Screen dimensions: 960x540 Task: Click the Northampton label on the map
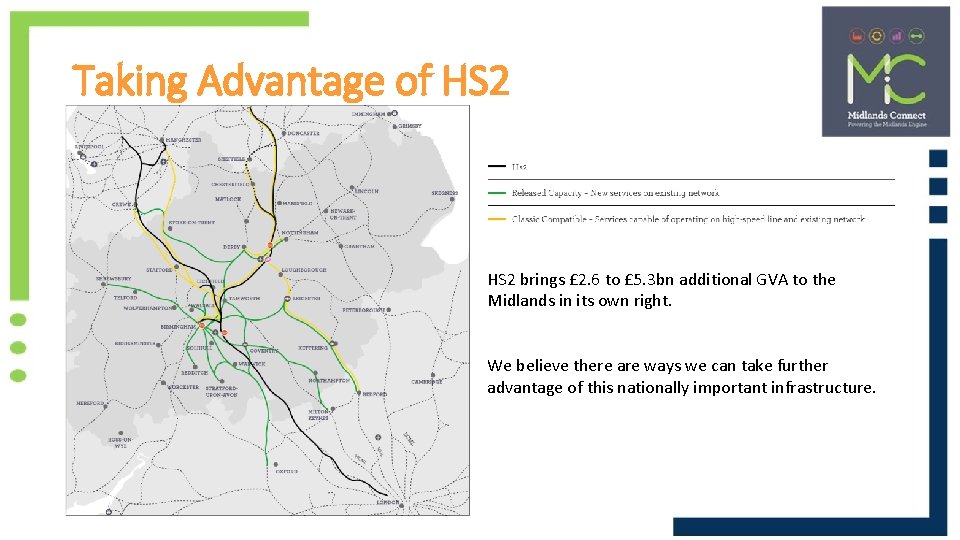(x=329, y=380)
